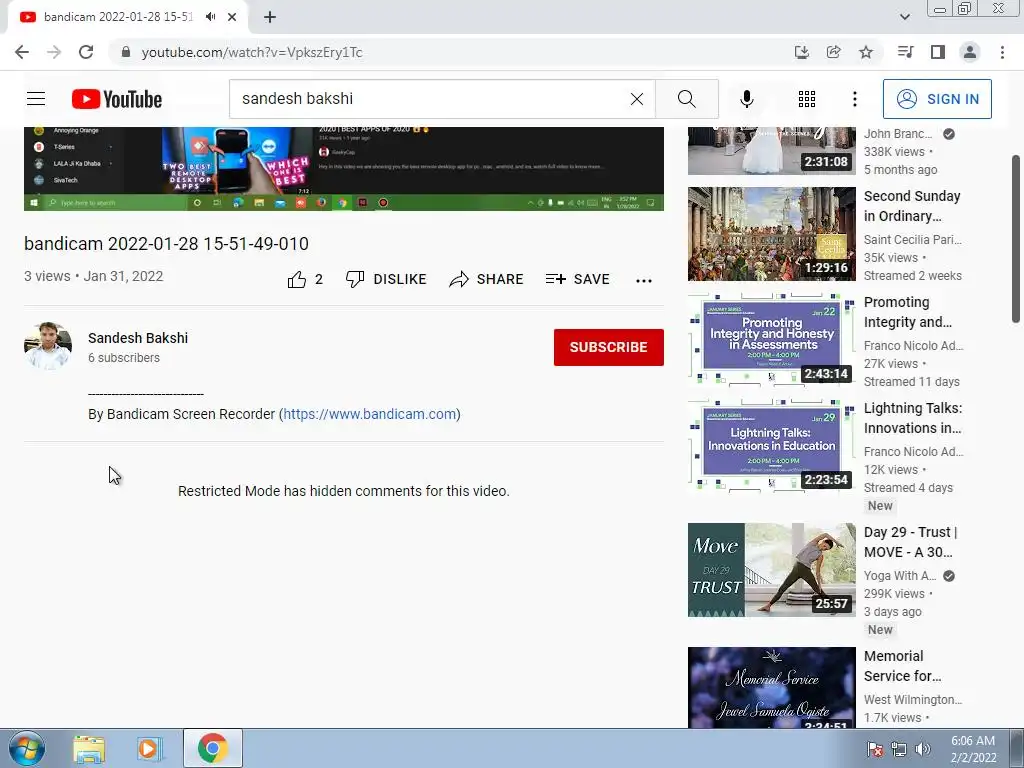The height and width of the screenshot is (768, 1024).
Task: Click the 'Lightning Talks: Innovations in…' title
Action: click(913, 418)
